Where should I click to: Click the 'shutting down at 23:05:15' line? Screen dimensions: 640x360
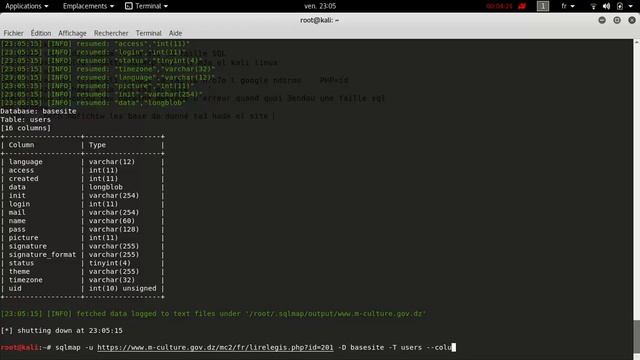[x=61, y=331]
